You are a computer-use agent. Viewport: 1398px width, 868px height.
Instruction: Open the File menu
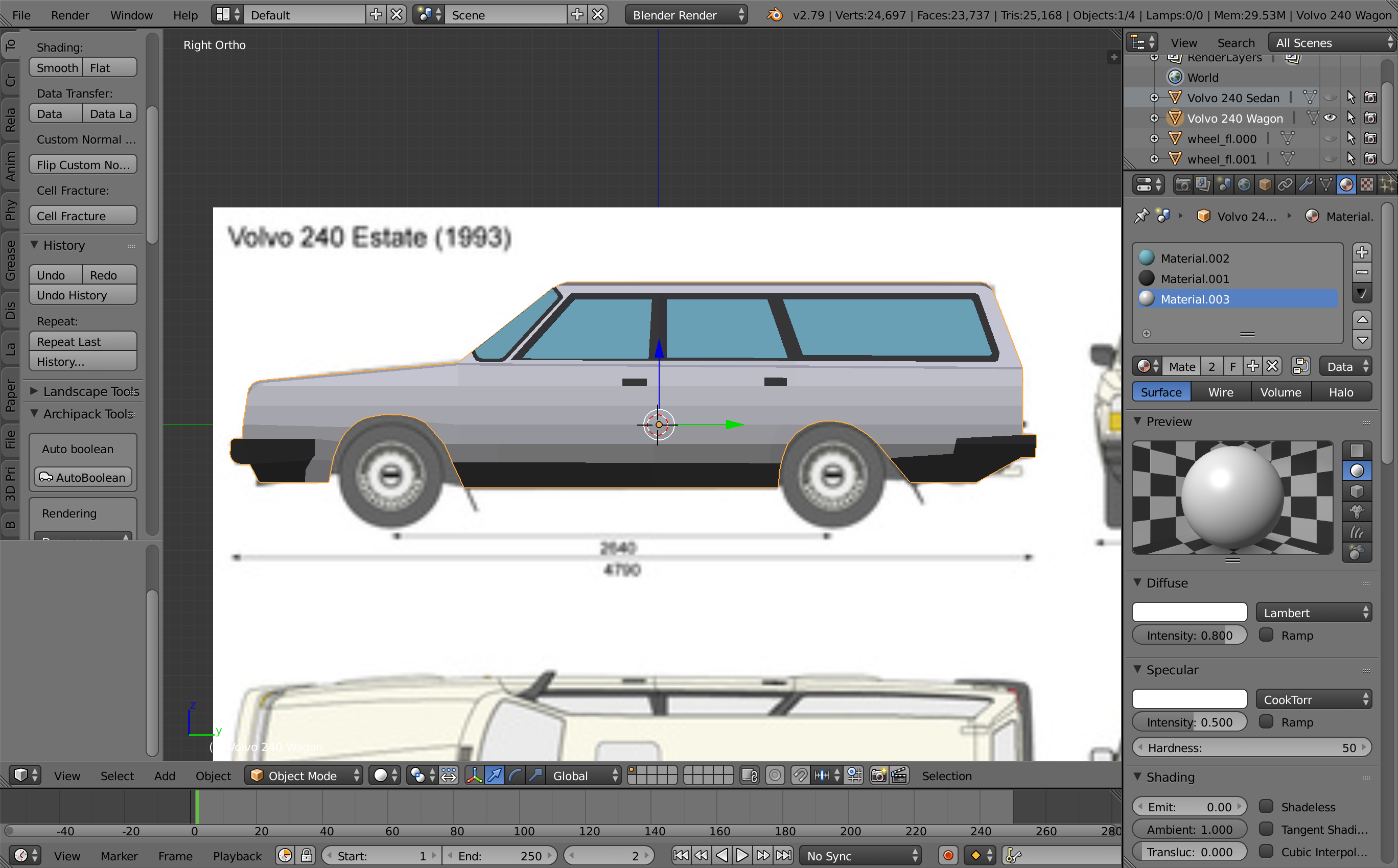tap(21, 15)
